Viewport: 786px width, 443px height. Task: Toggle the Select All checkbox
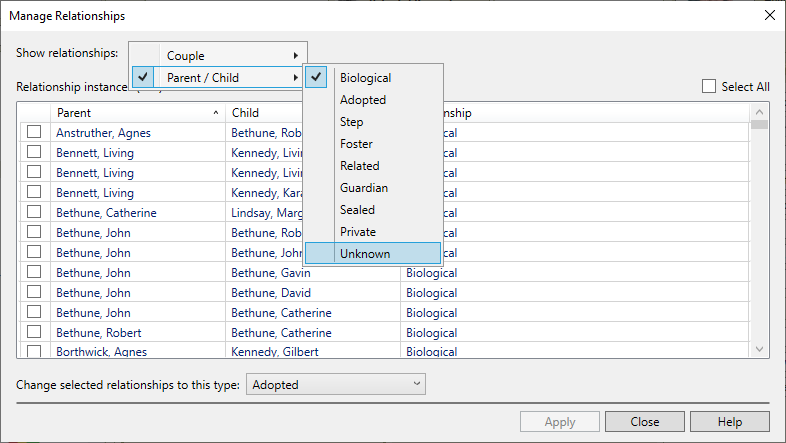click(709, 87)
